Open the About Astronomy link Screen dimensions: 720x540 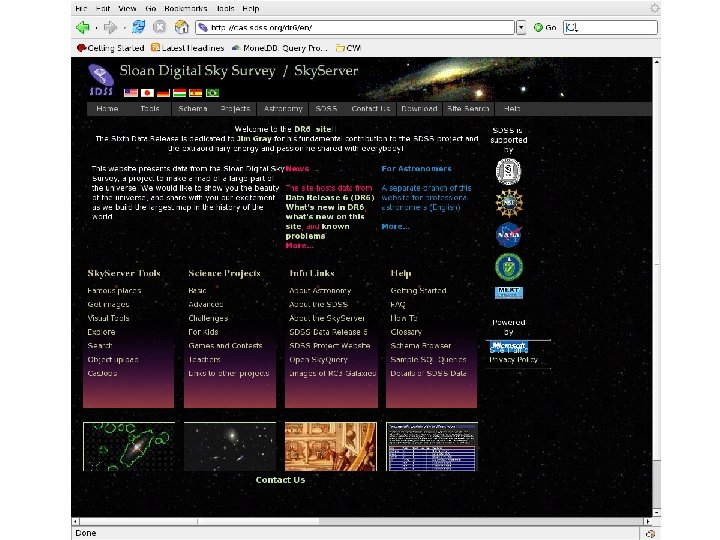pyautogui.click(x=320, y=291)
